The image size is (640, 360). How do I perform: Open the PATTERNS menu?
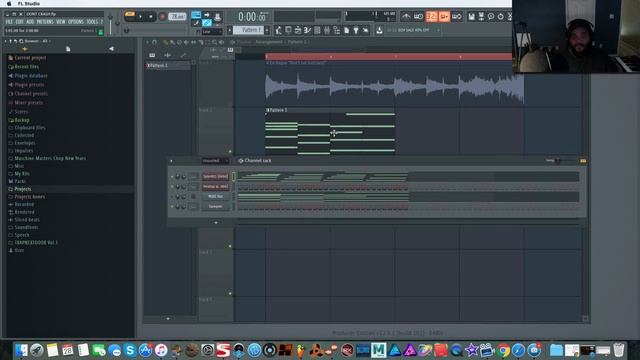[45, 22]
